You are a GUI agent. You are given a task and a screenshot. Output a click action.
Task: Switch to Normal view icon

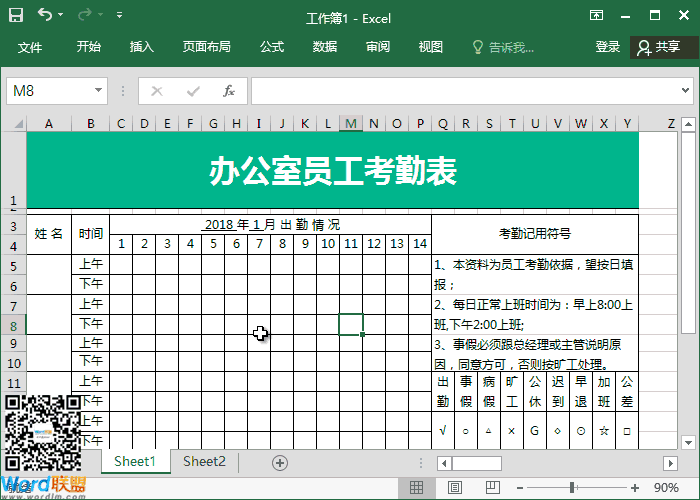(416, 488)
